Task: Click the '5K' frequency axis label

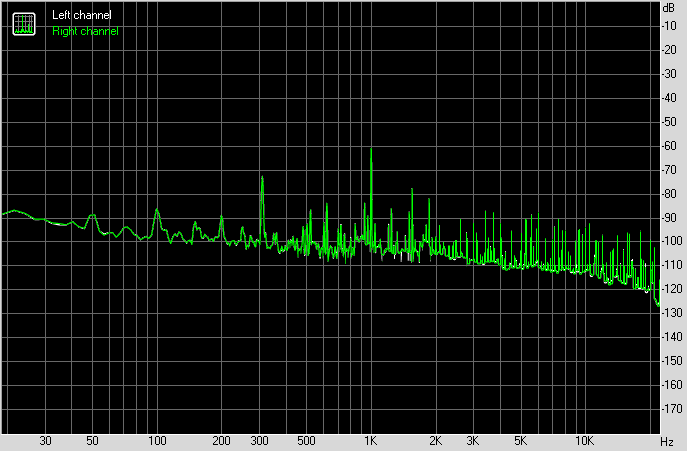Action: coord(521,441)
